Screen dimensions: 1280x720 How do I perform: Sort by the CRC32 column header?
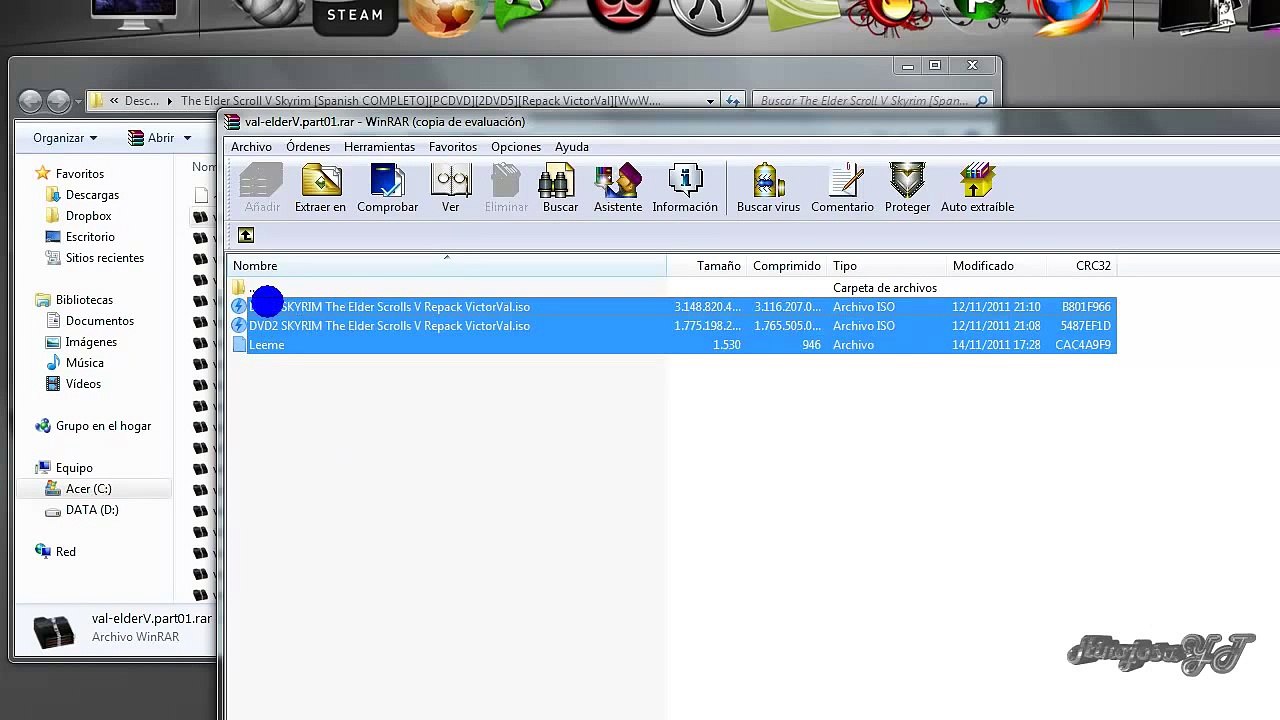1081,266
